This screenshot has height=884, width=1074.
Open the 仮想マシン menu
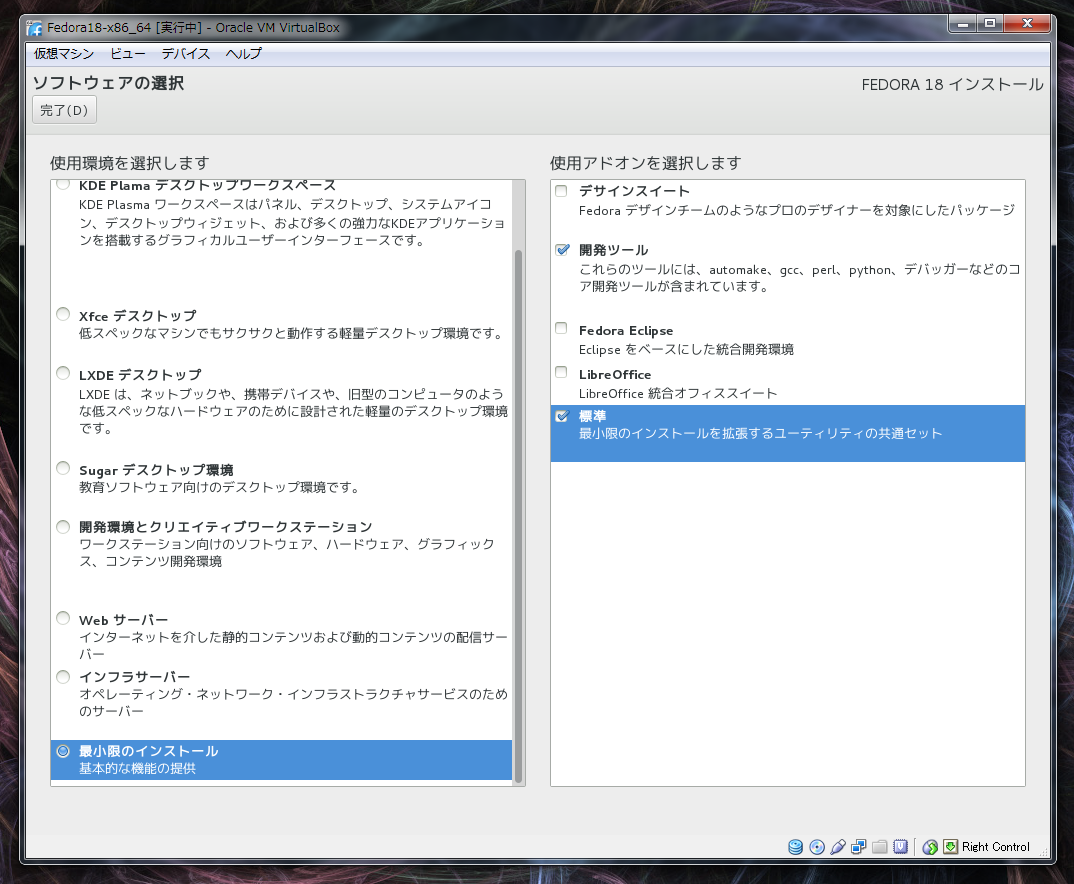click(64, 53)
